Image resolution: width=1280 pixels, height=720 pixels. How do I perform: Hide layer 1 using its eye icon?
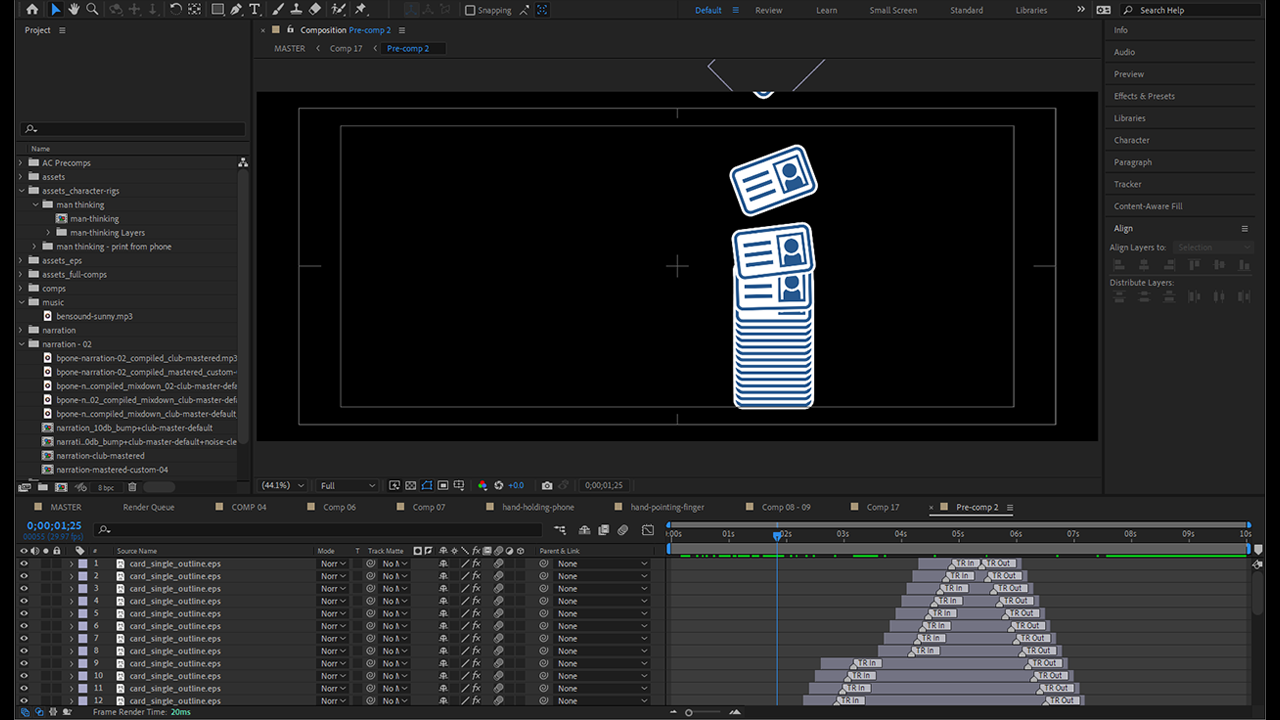pos(24,564)
